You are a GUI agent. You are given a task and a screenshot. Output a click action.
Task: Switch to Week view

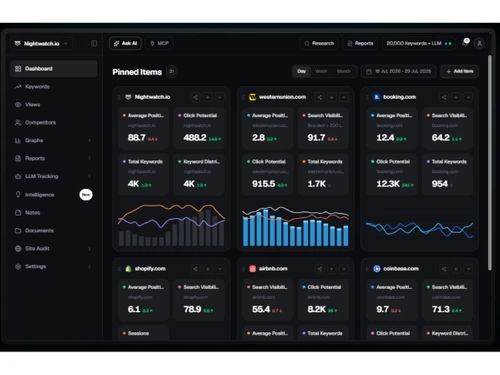pyautogui.click(x=321, y=71)
